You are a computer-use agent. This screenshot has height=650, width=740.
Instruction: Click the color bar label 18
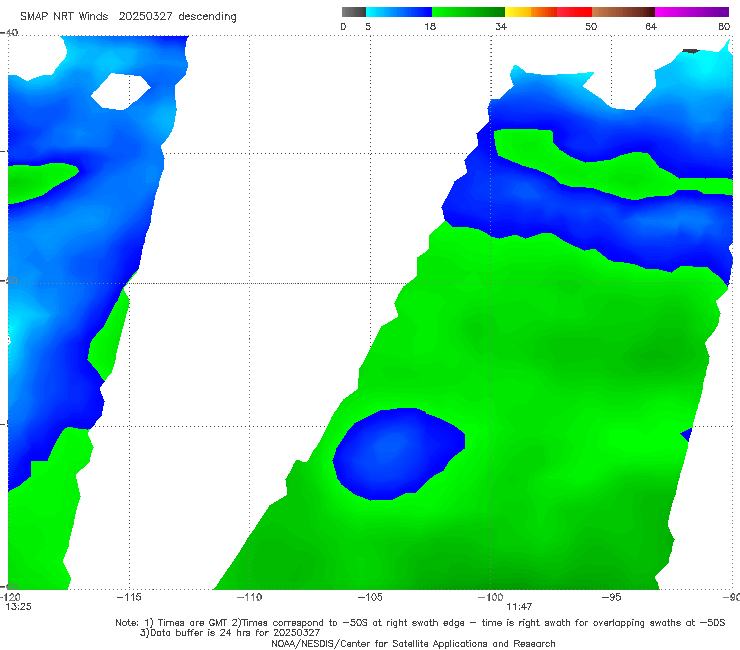[430, 26]
